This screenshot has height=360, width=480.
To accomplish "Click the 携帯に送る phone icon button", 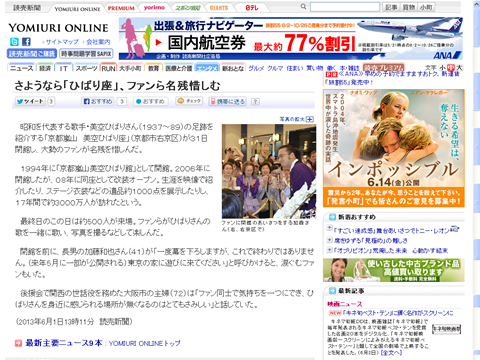I will pyautogui.click(x=227, y=101).
